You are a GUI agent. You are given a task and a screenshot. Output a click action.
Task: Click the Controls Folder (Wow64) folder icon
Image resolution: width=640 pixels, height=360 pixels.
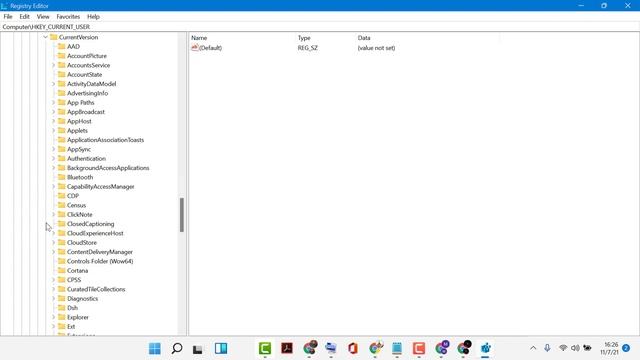(x=62, y=261)
